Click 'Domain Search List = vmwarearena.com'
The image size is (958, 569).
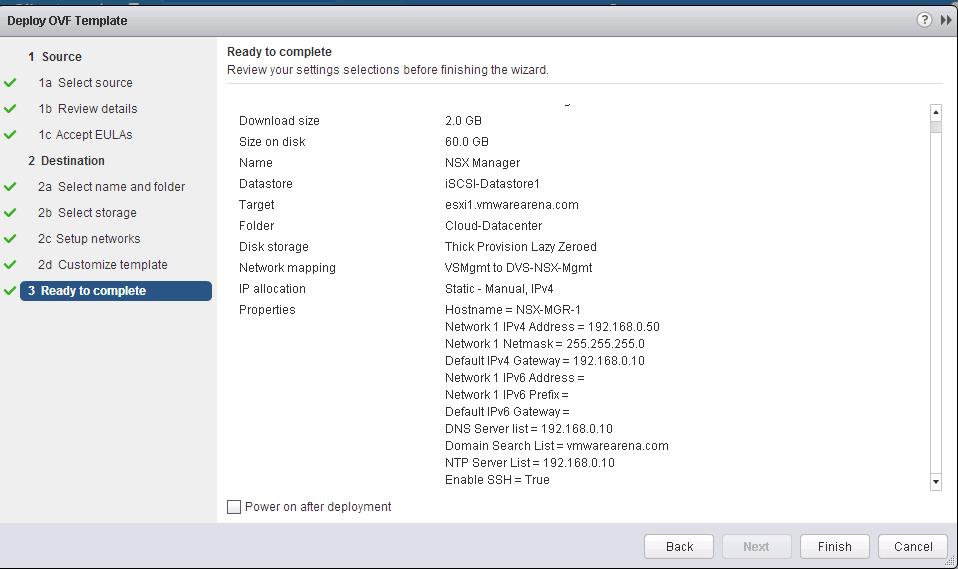point(557,446)
